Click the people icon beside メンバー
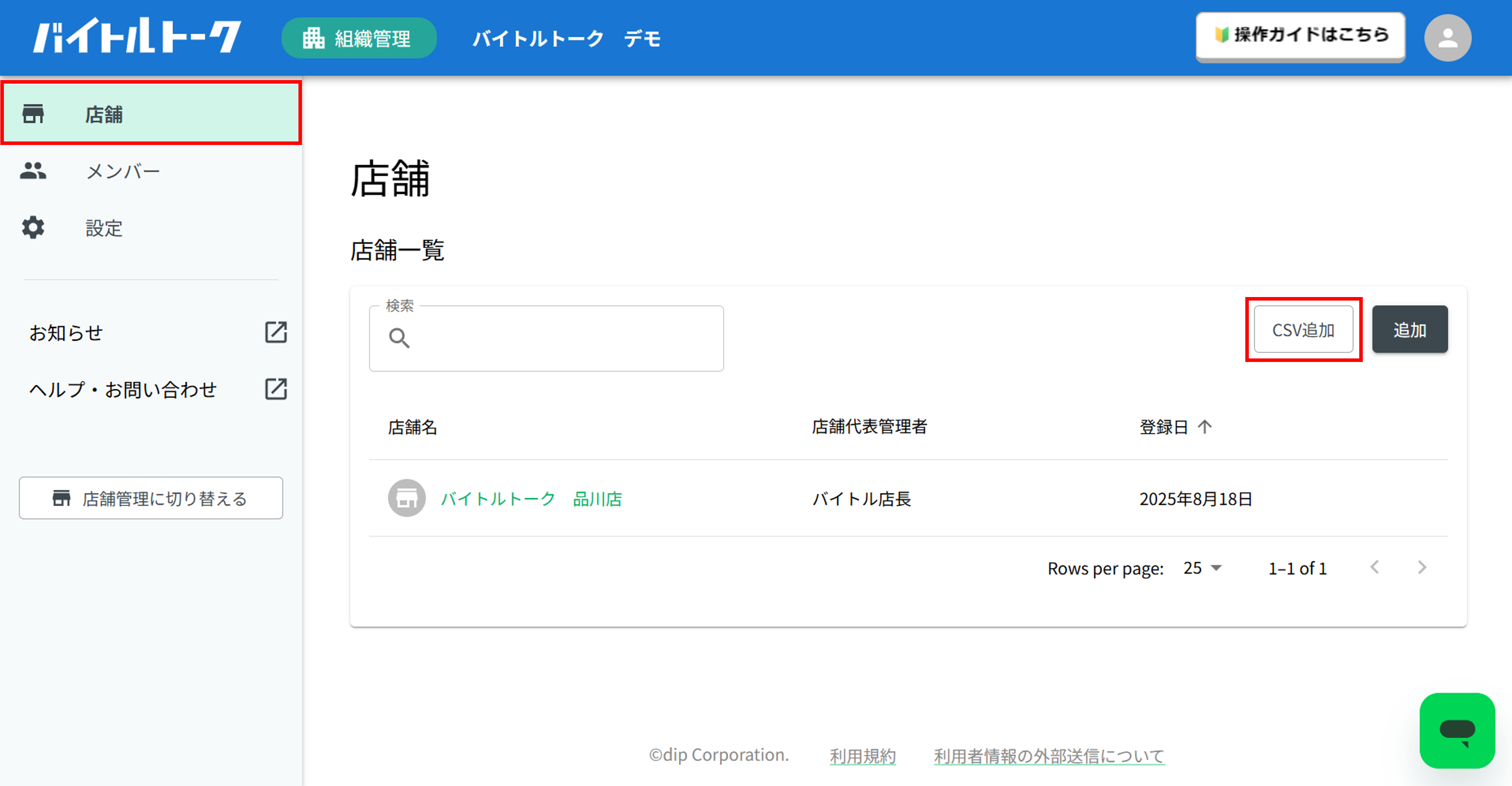Image resolution: width=1512 pixels, height=786 pixels. 33,171
